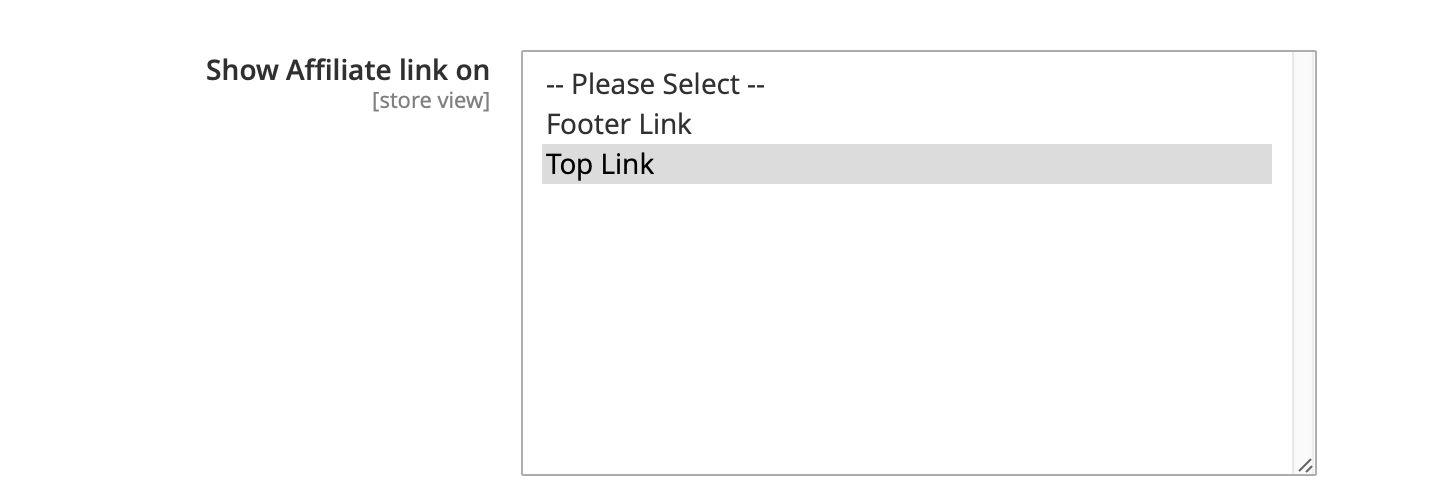Reset selection with the Please Select placeholder
Screen dimensions: 1450x502
[x=906, y=84]
